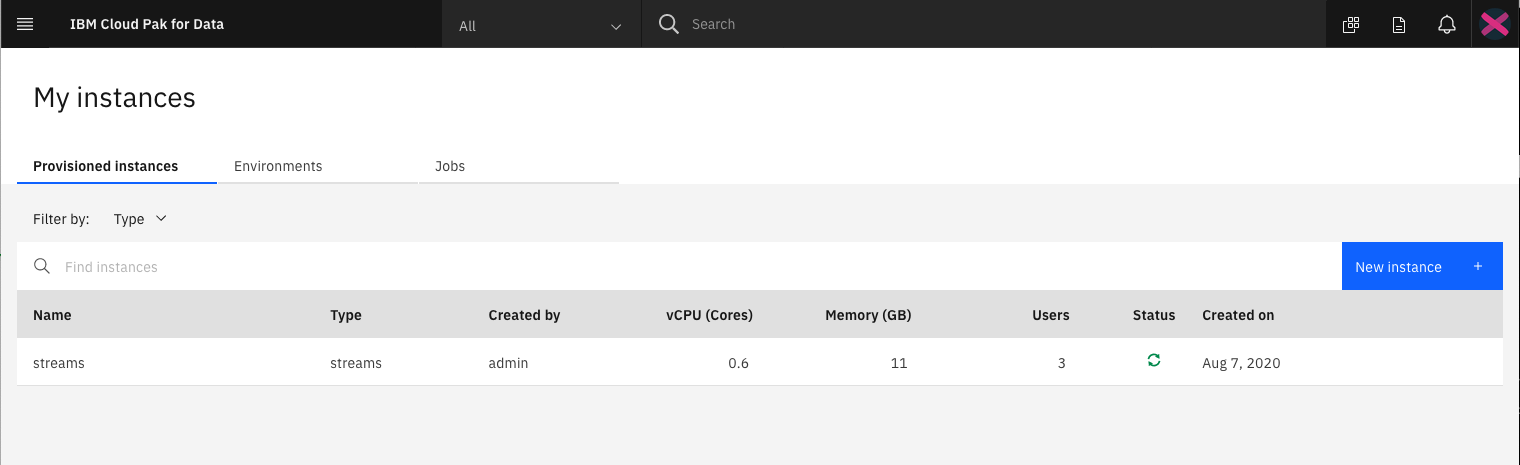Click the search magnifier icon in header

(669, 24)
